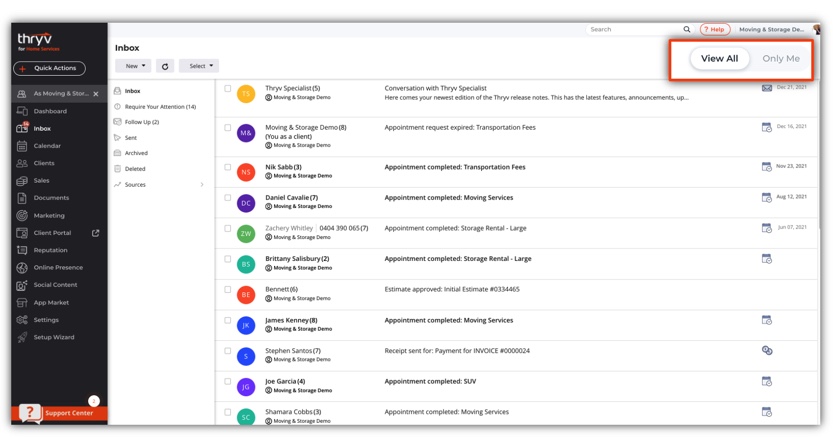The image size is (837, 447).
Task: Open the New dropdown
Action: [x=133, y=66]
